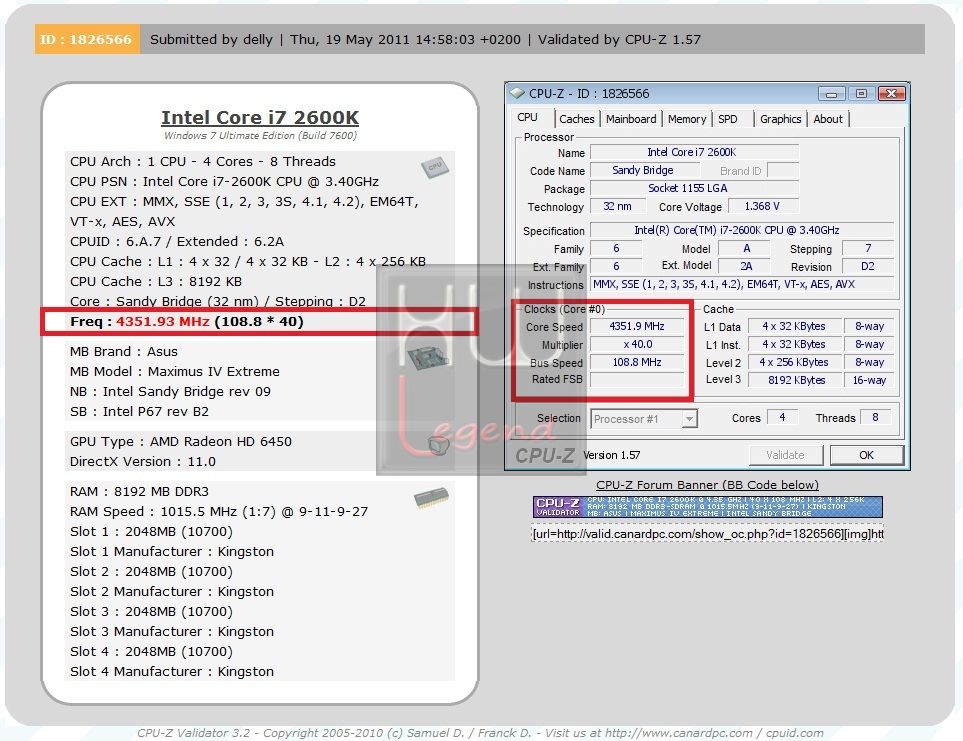Click the Ext. Model 2A value
The image size is (963, 741).
click(x=746, y=266)
